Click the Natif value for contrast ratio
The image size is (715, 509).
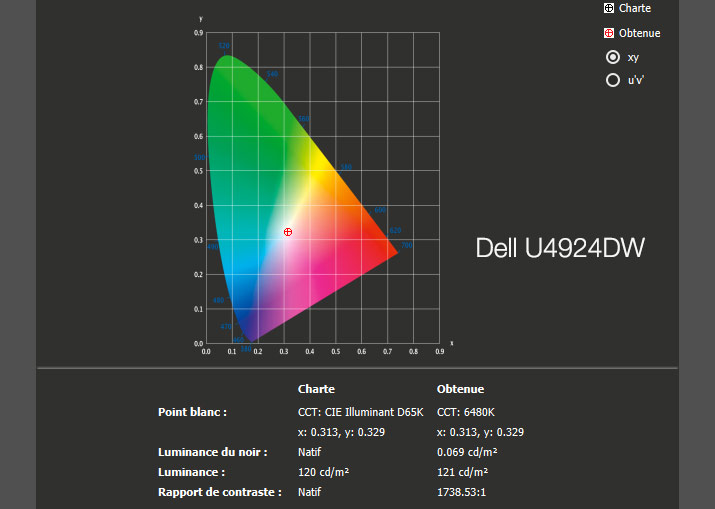pyautogui.click(x=309, y=492)
